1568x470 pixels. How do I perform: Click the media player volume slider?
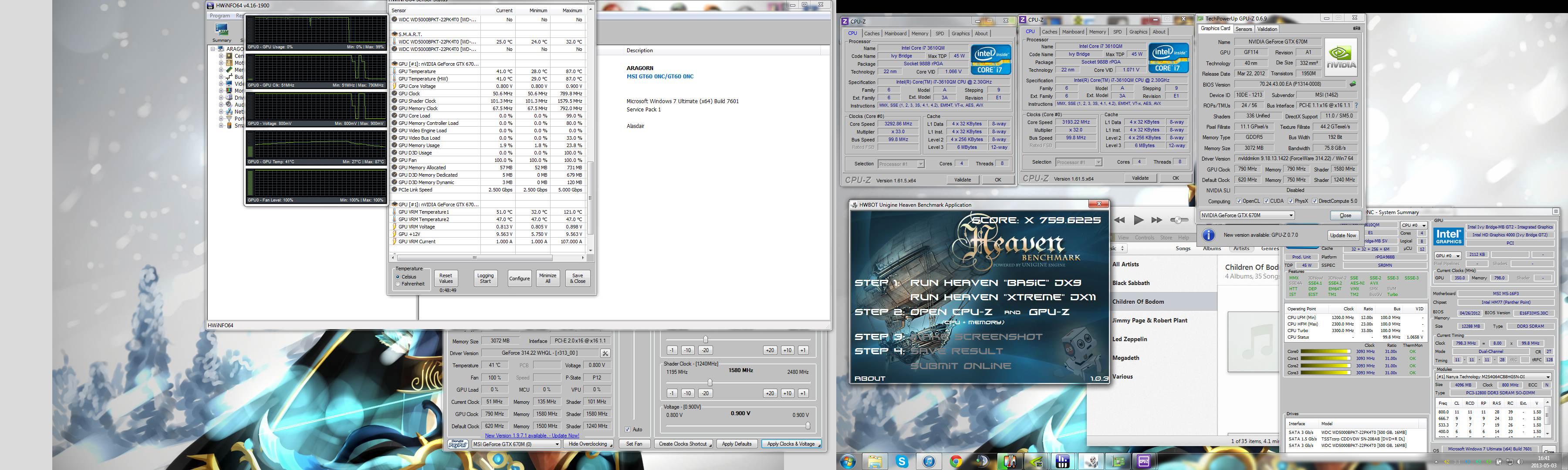pyautogui.click(x=1179, y=220)
